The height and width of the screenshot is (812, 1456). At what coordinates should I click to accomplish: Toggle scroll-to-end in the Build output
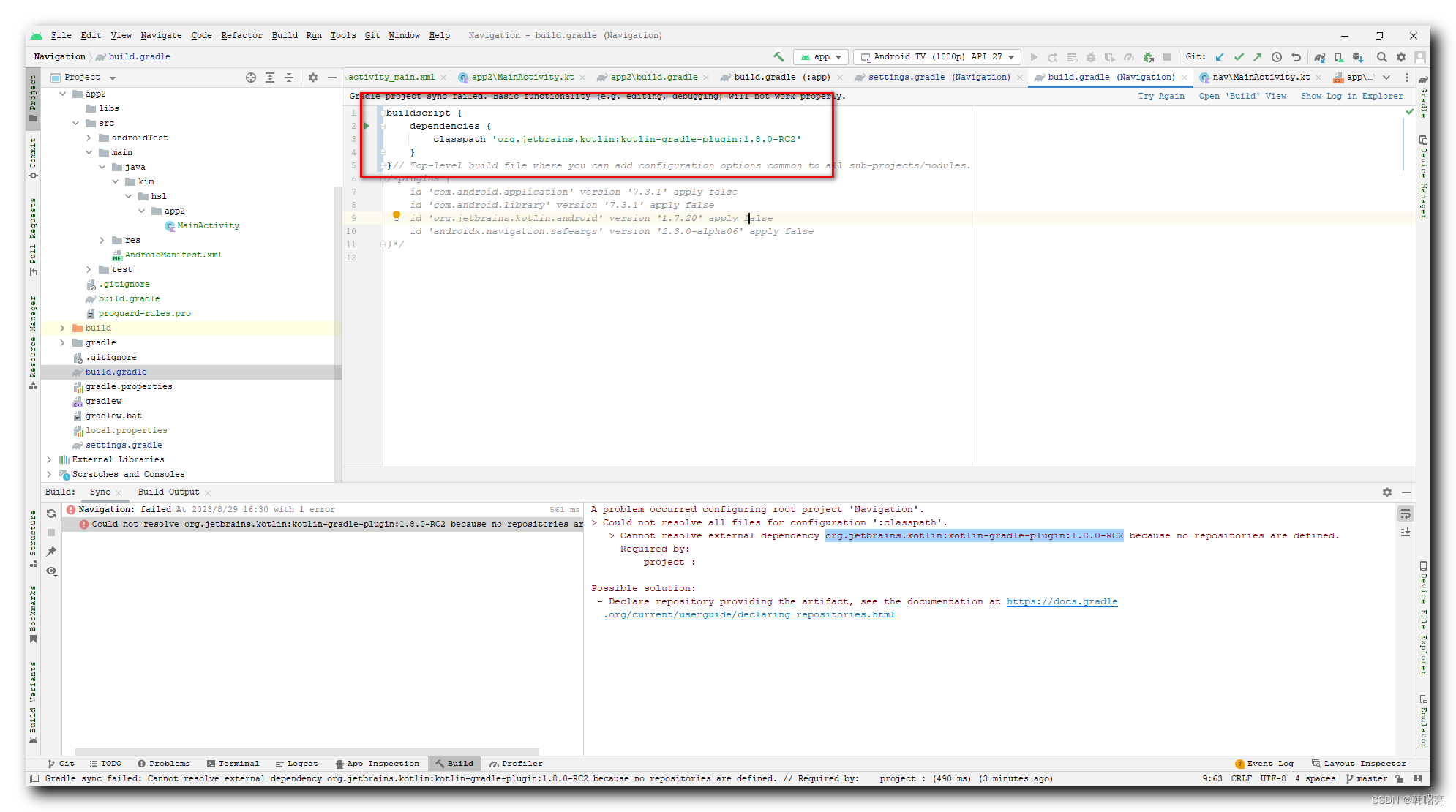tap(1406, 532)
